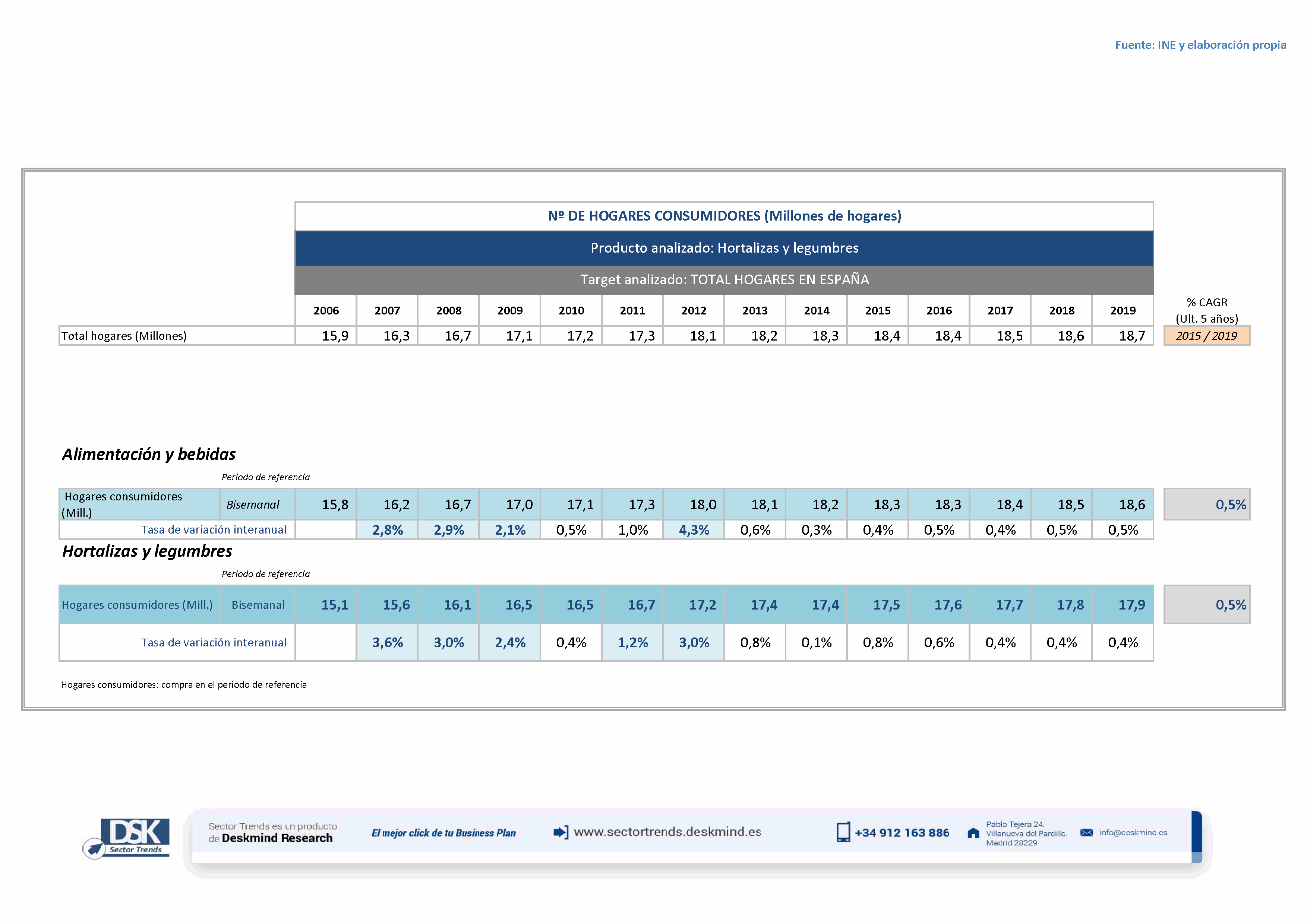
Task: Click the arrow icon beside the website address
Action: [x=561, y=832]
